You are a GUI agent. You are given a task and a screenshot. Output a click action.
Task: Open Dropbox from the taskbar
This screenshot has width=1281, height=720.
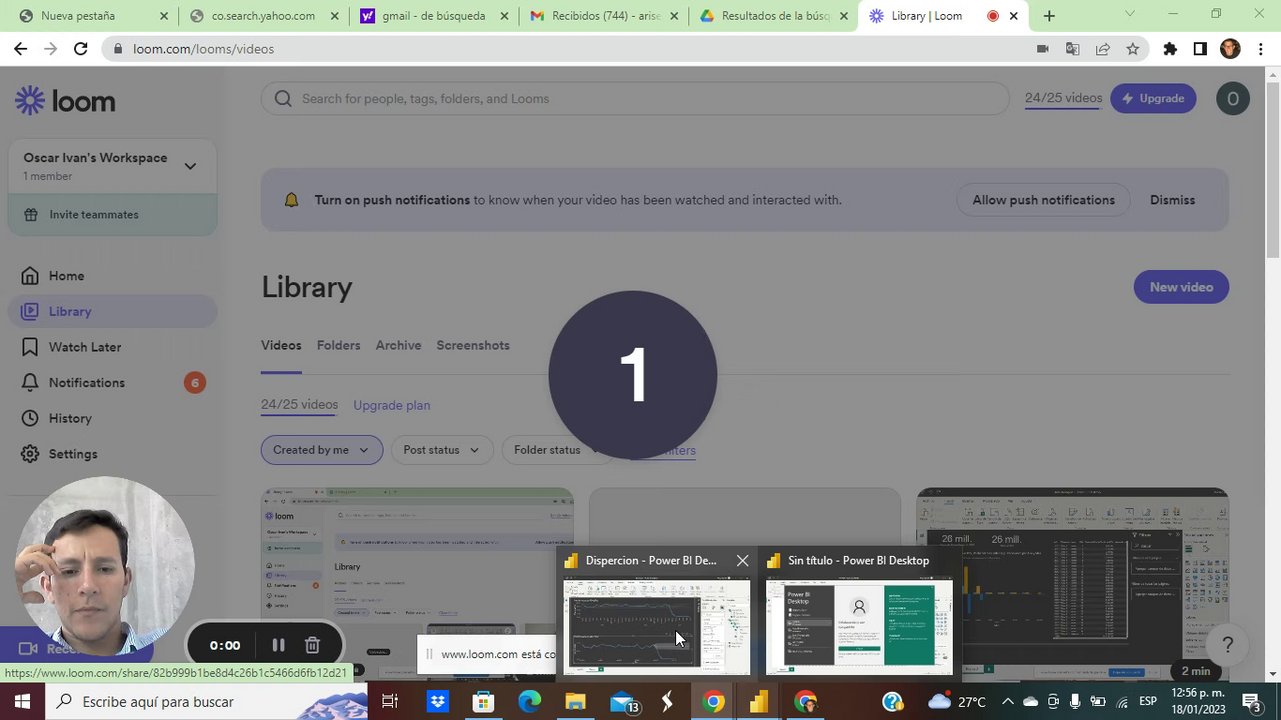(437, 702)
